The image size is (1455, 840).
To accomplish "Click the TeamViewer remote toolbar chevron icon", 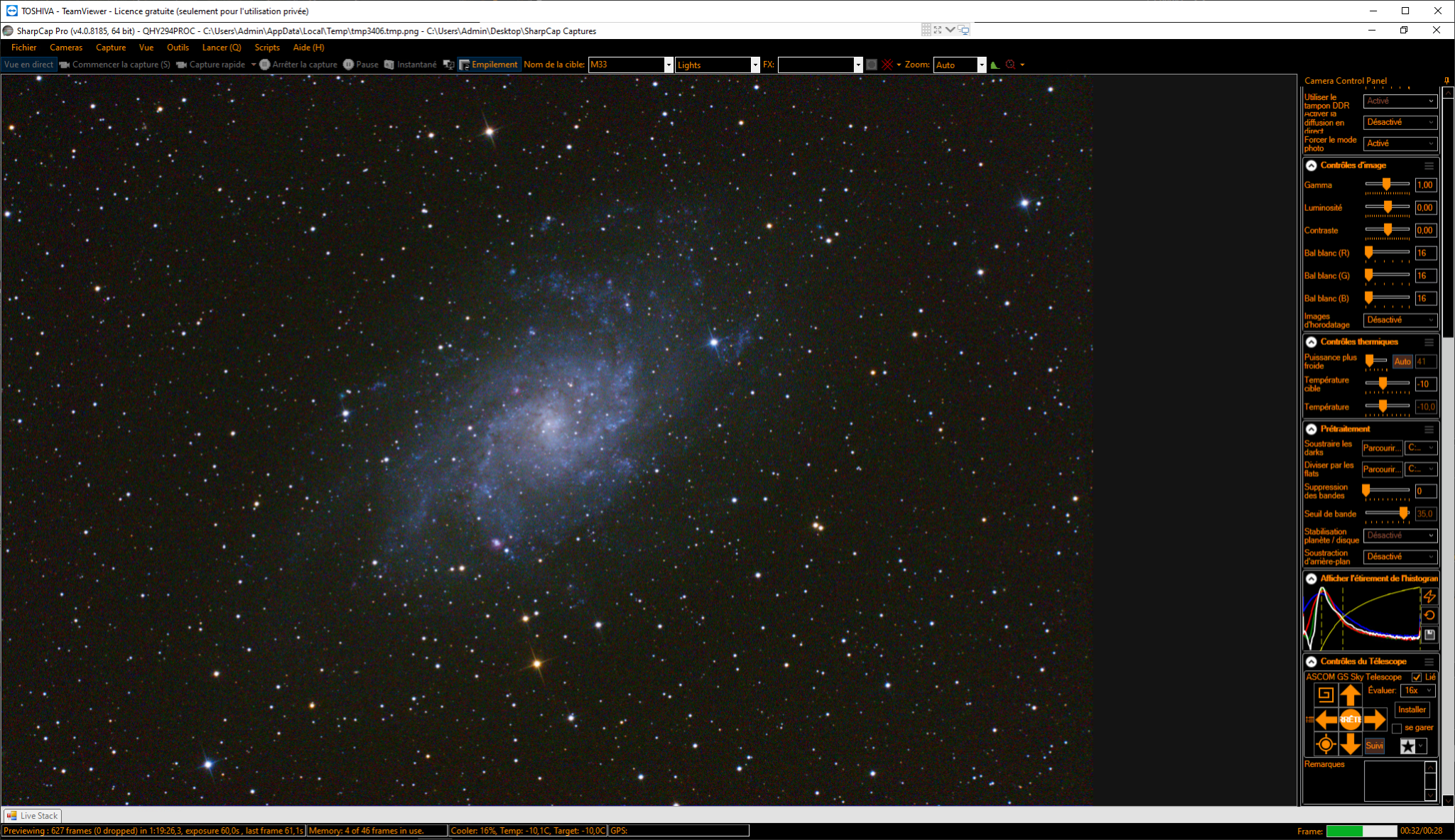I will point(950,30).
